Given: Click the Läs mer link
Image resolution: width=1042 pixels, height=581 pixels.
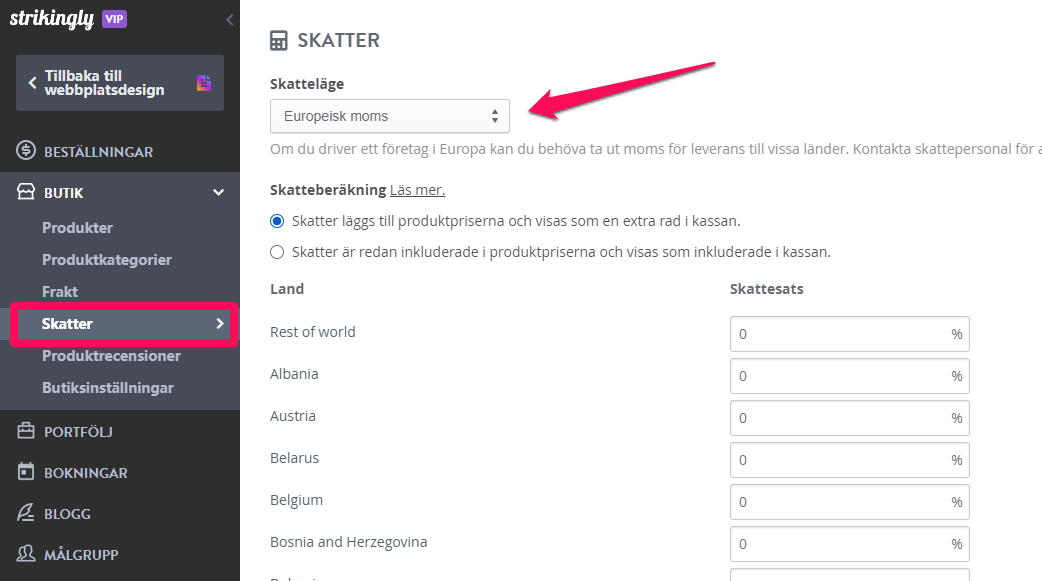Looking at the screenshot, I should [417, 190].
